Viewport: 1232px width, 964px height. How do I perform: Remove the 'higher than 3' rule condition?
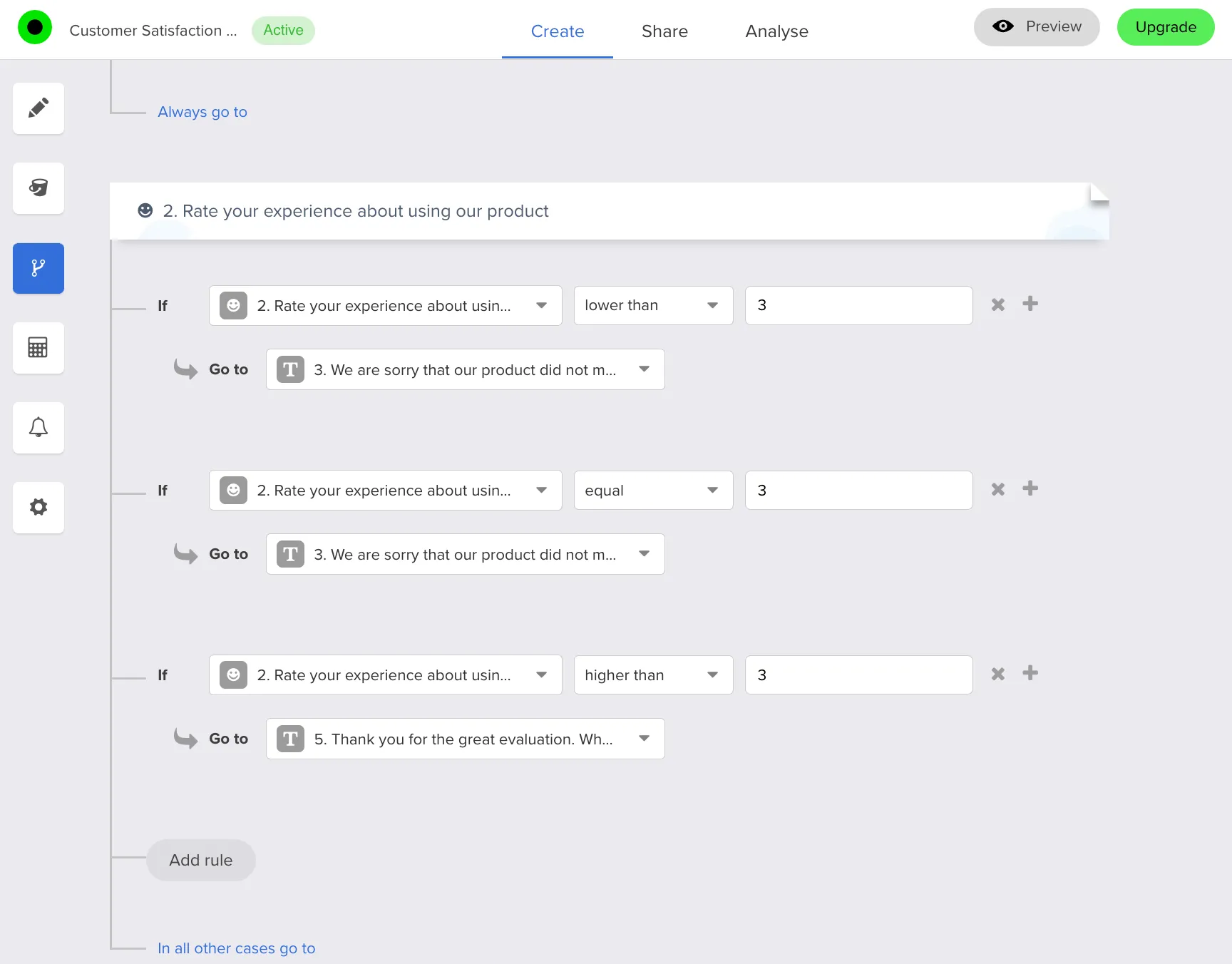(x=997, y=675)
